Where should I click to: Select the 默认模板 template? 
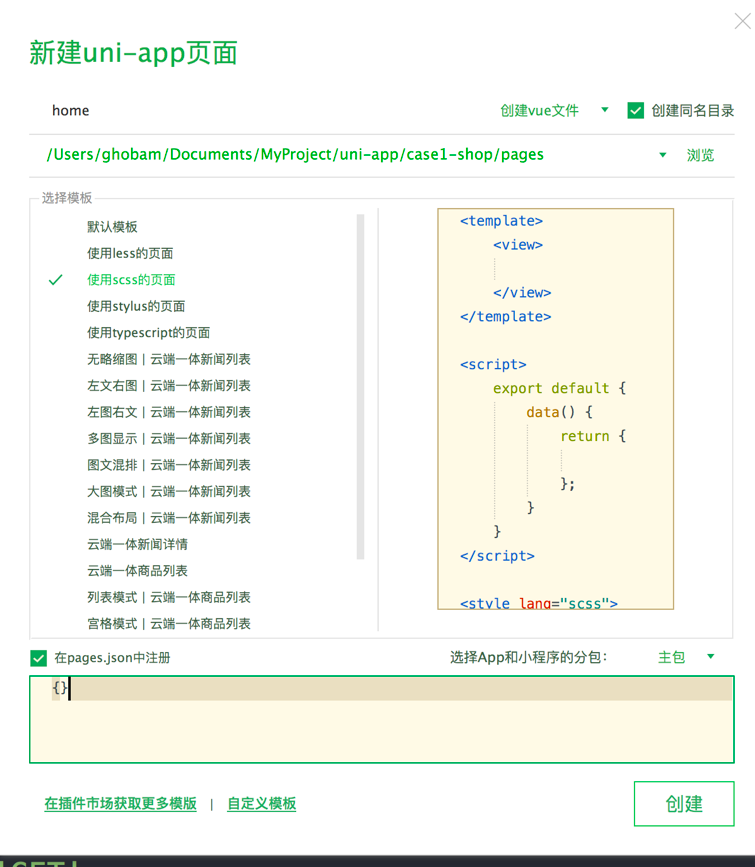pos(112,227)
